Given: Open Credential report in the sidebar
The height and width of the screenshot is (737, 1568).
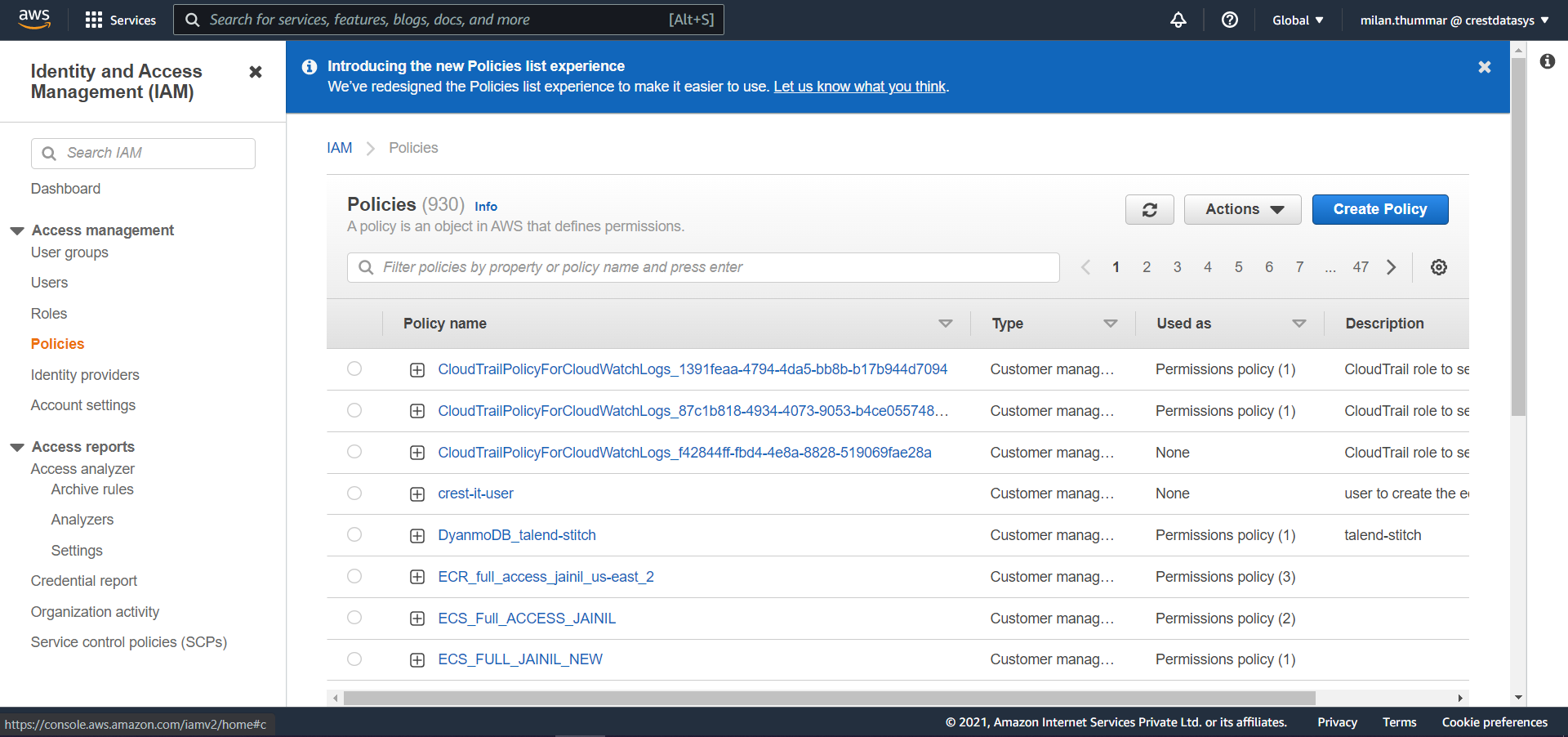Looking at the screenshot, I should click(x=84, y=581).
